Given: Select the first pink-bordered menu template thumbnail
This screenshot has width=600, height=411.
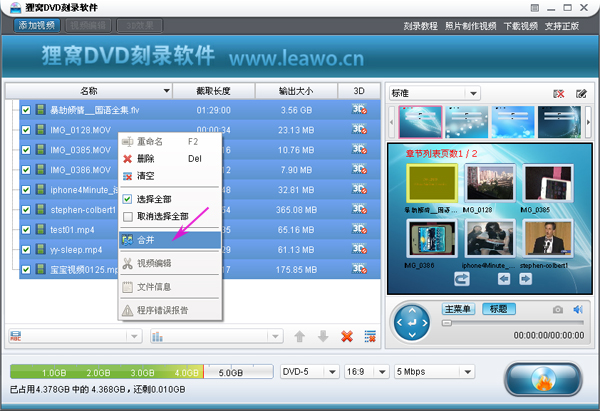Looking at the screenshot, I should point(420,122).
